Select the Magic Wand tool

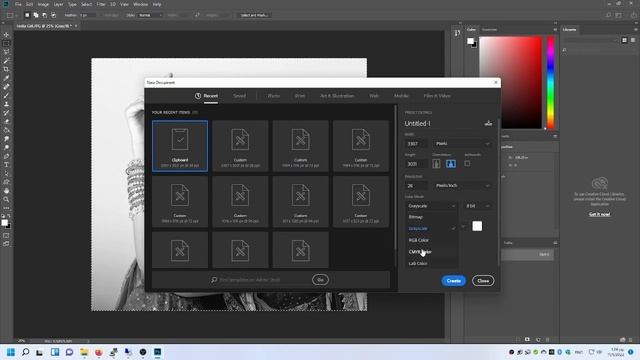[x=6, y=61]
